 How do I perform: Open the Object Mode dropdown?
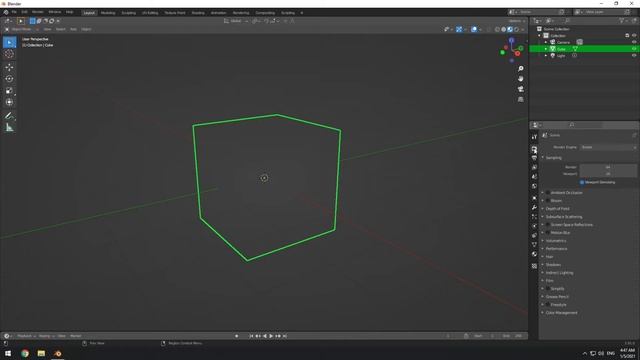pos(22,29)
